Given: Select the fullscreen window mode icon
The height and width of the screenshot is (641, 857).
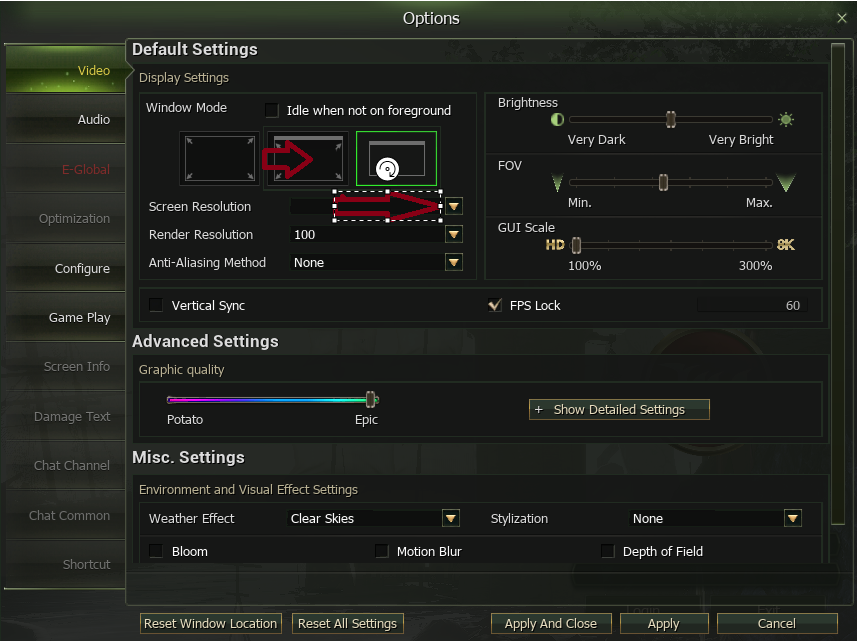Looking at the screenshot, I should (220, 158).
